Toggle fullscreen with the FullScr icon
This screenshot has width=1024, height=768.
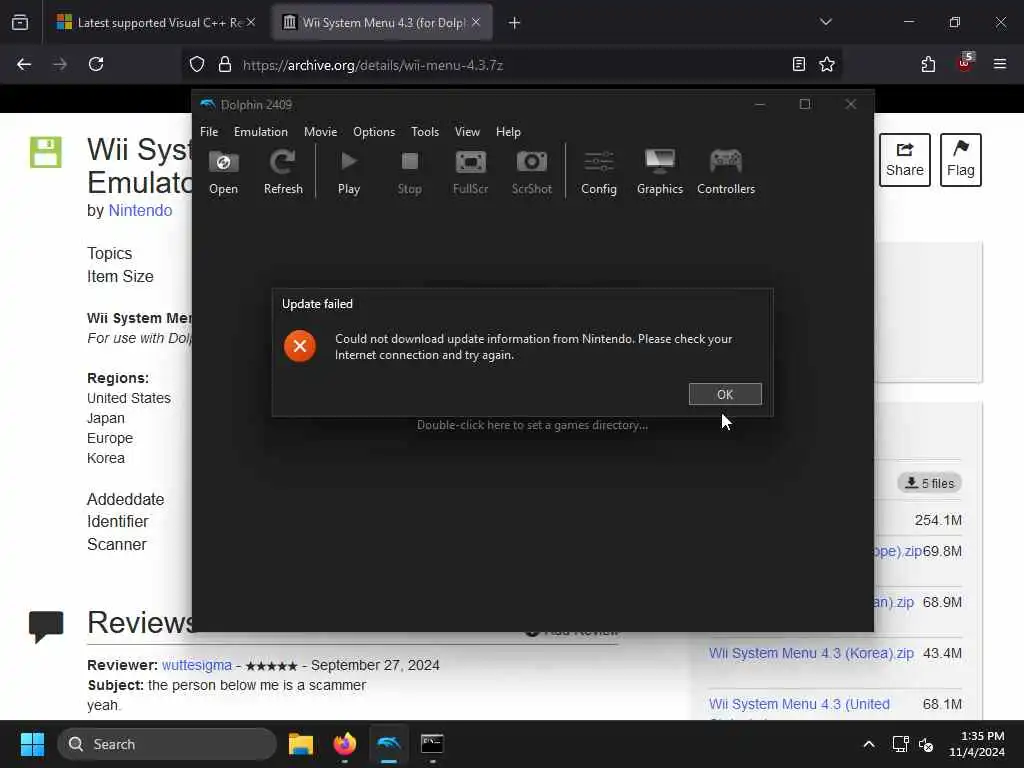tap(470, 172)
